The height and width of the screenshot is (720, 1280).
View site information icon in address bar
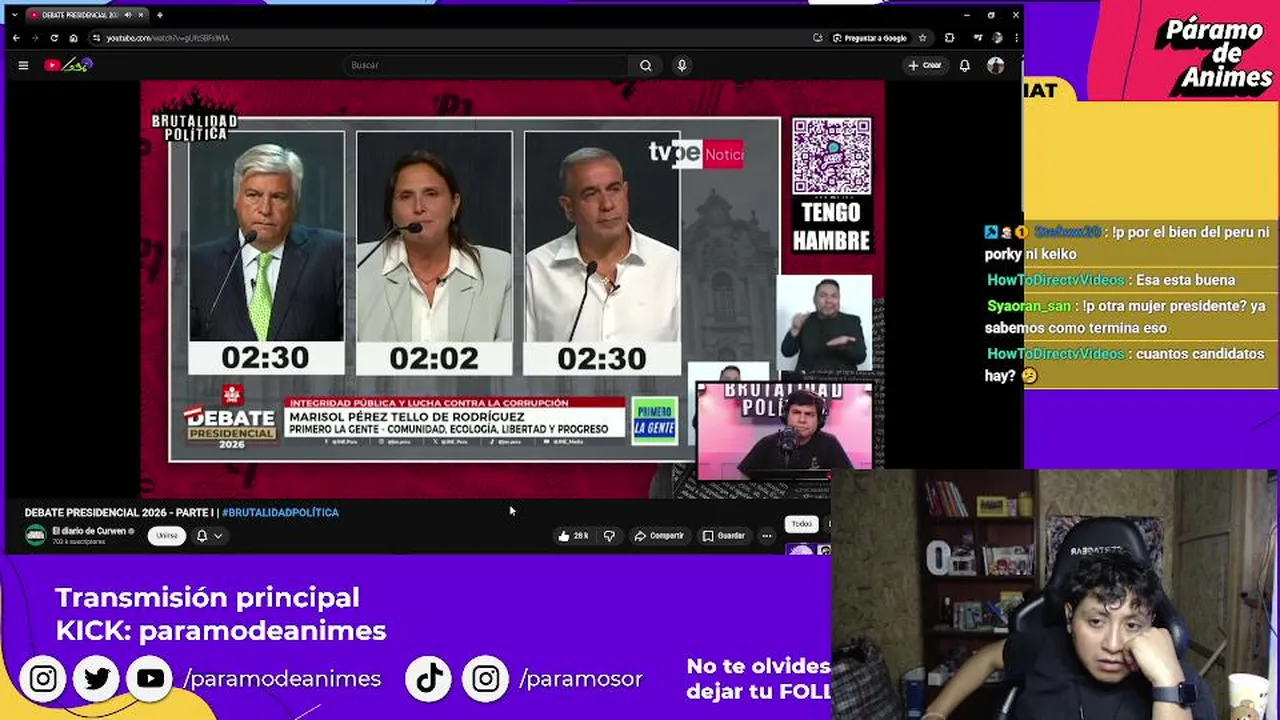(x=96, y=38)
